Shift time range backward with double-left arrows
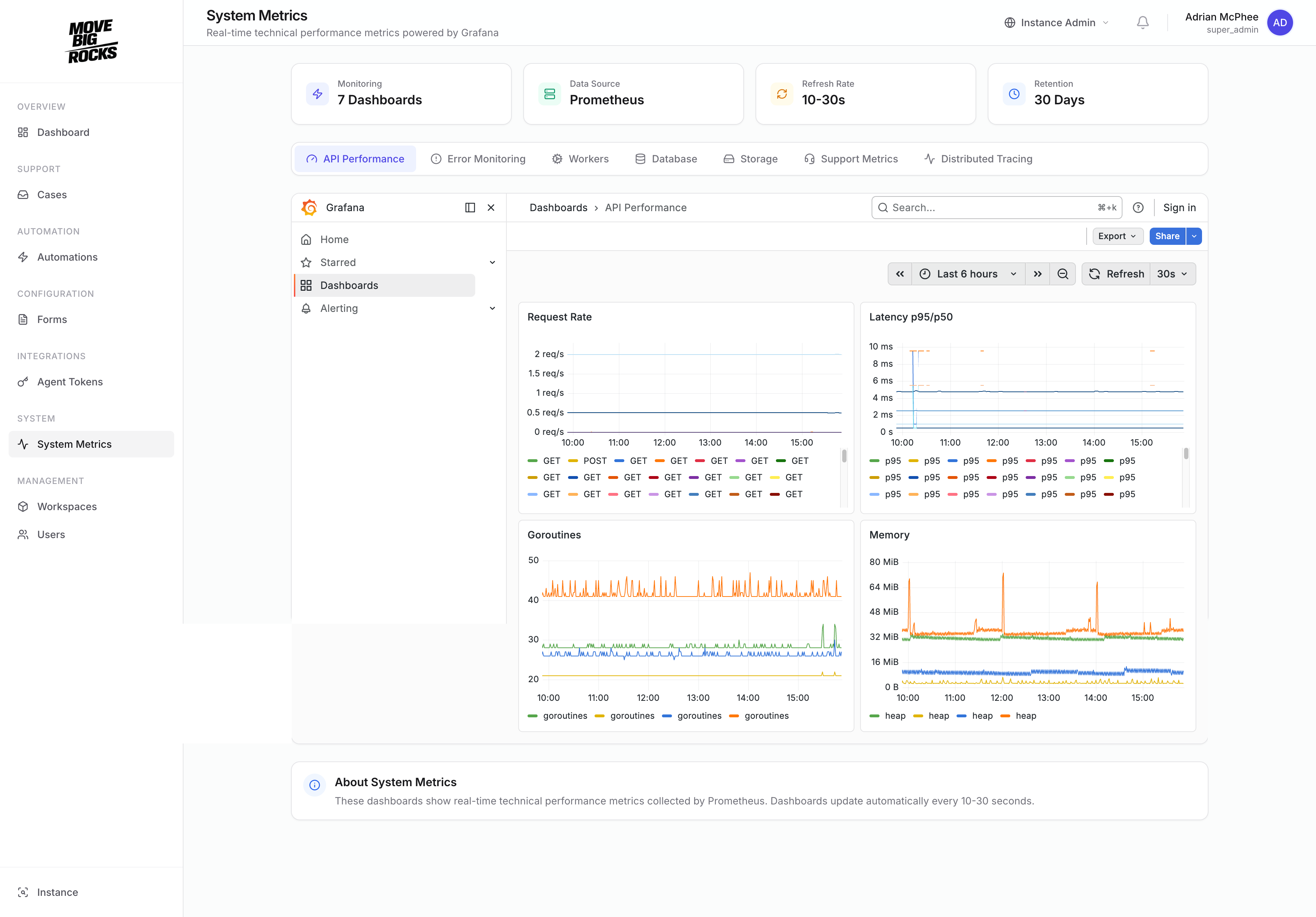Image resolution: width=1316 pixels, height=917 pixels. (900, 274)
